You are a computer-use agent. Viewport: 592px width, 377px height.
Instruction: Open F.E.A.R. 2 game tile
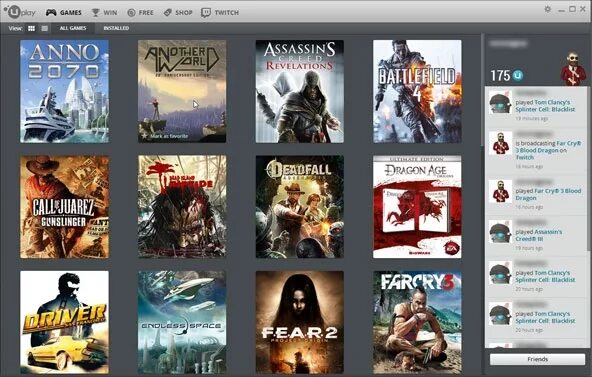click(300, 322)
